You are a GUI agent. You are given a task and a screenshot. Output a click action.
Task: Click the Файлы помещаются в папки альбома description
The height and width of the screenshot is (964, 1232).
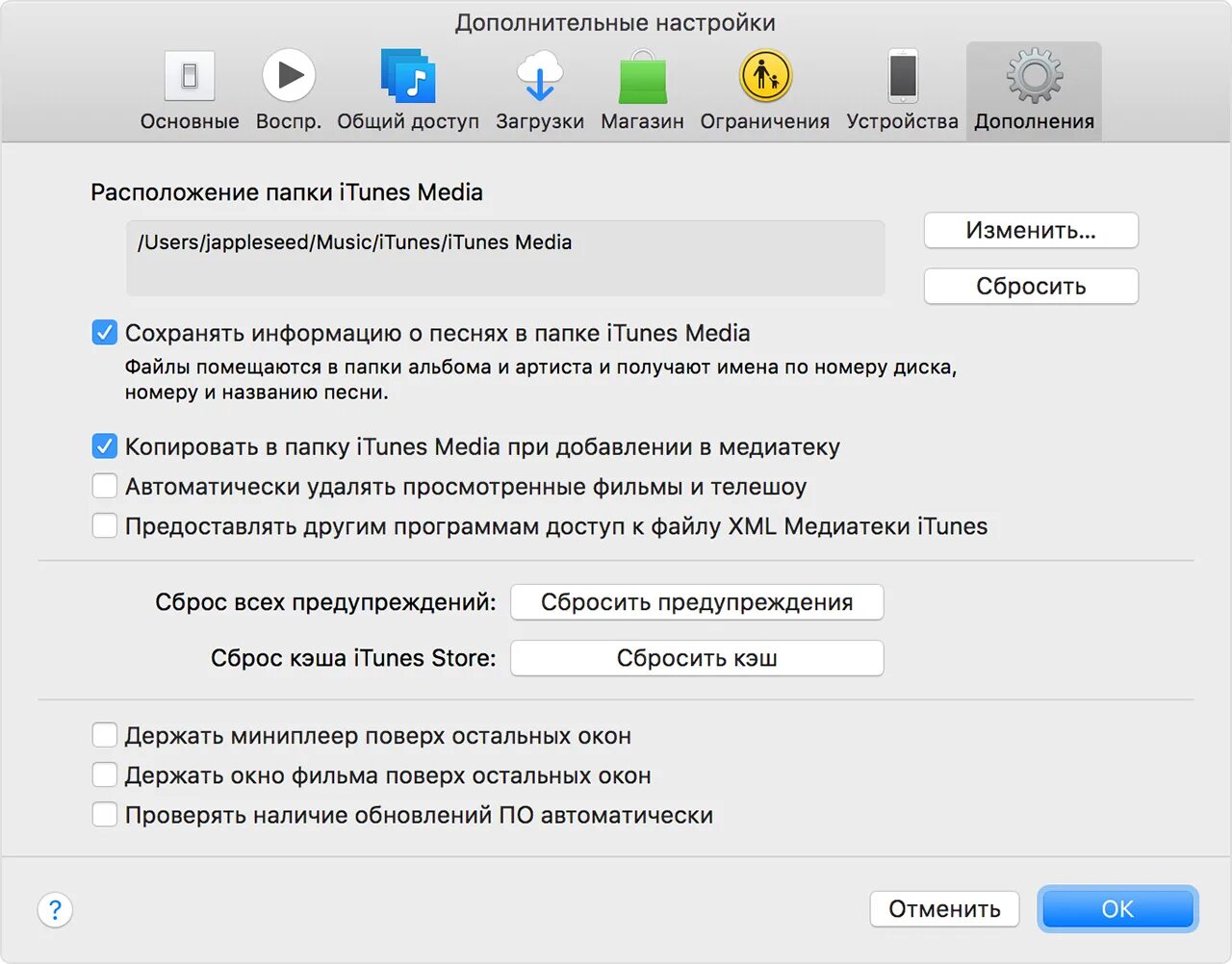[541, 379]
